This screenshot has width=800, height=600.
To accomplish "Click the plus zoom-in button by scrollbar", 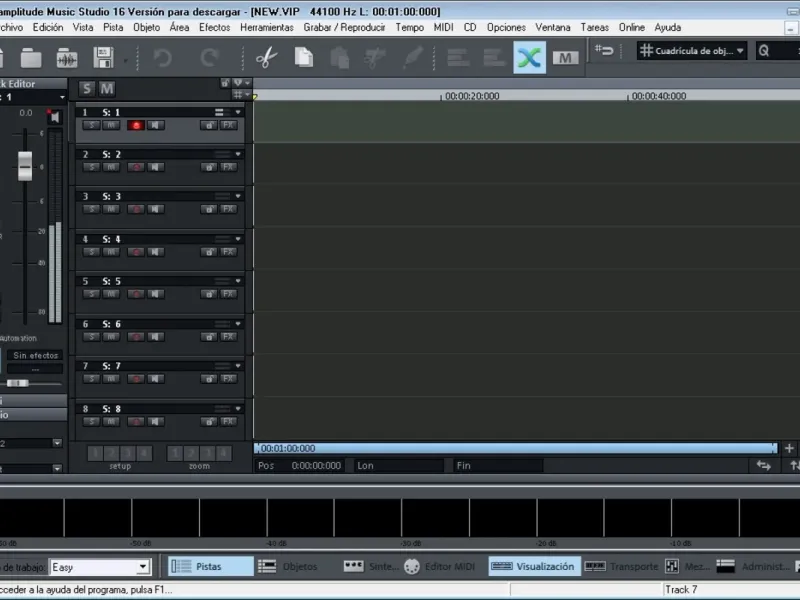I will click(x=789, y=448).
